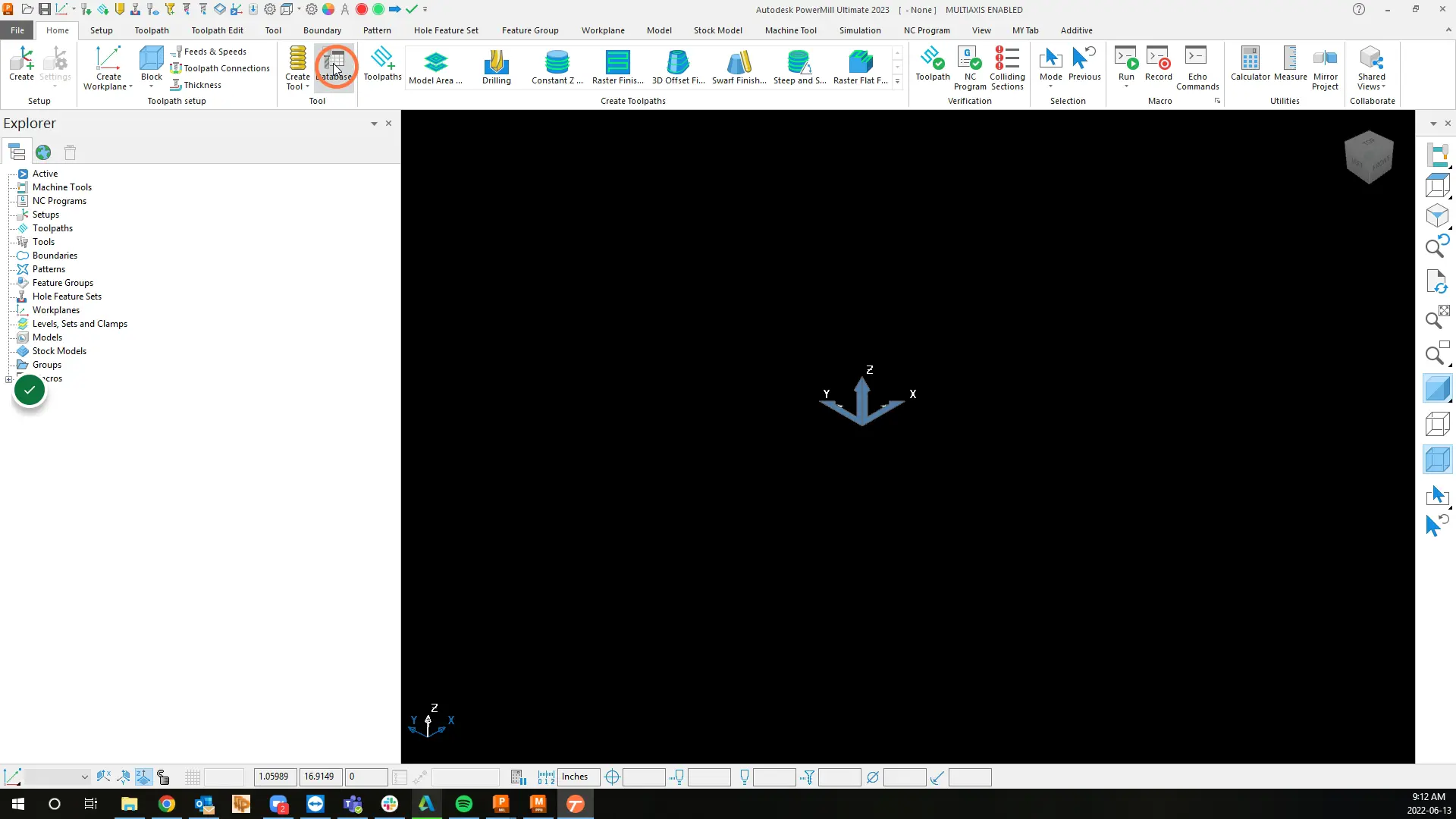Click the Thickness button
The image size is (1456, 819).
[x=196, y=85]
